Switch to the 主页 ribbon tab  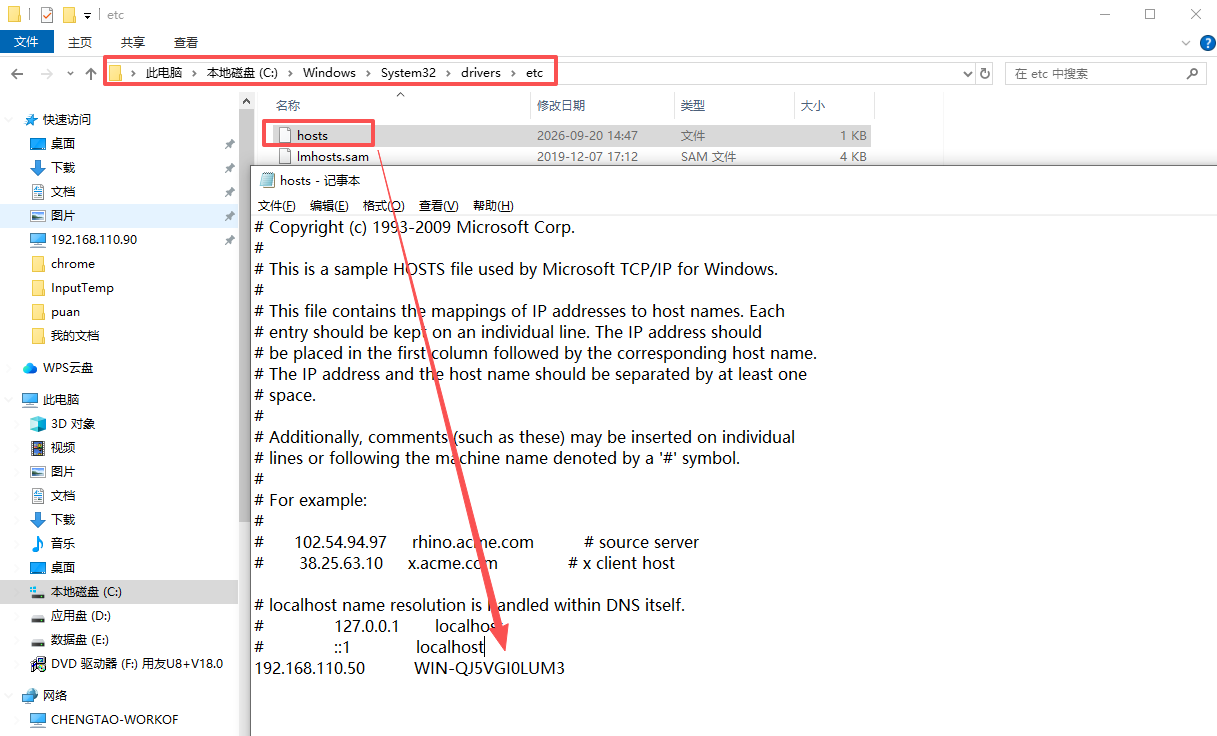point(80,42)
